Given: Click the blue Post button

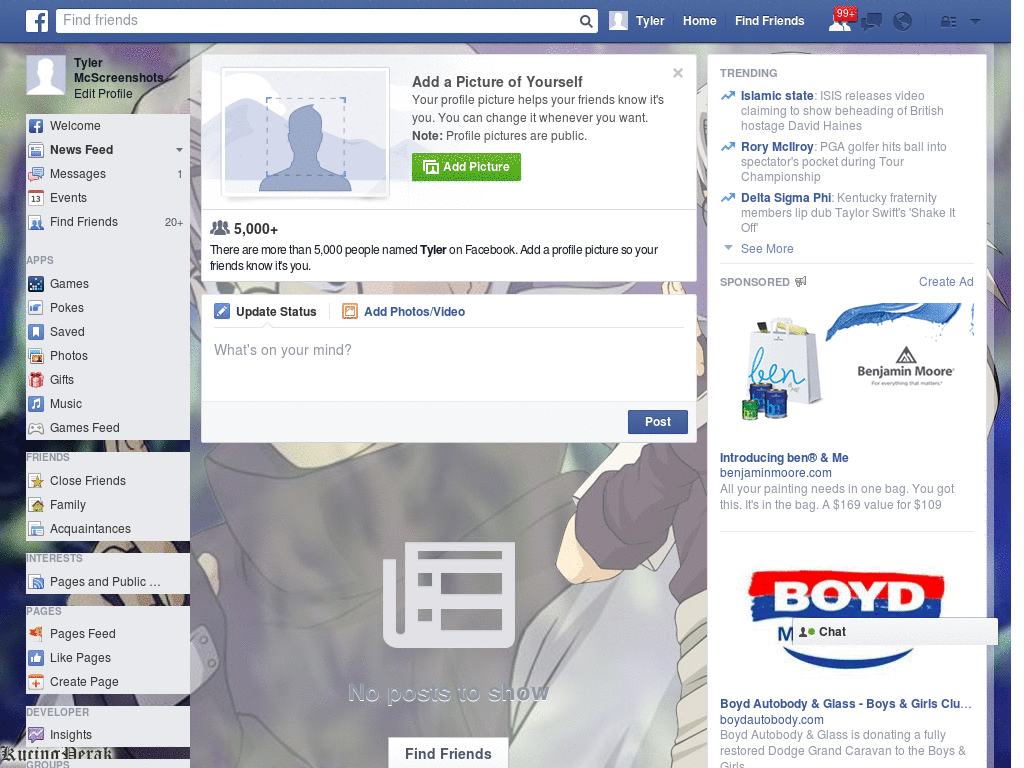Looking at the screenshot, I should pyautogui.click(x=658, y=422).
